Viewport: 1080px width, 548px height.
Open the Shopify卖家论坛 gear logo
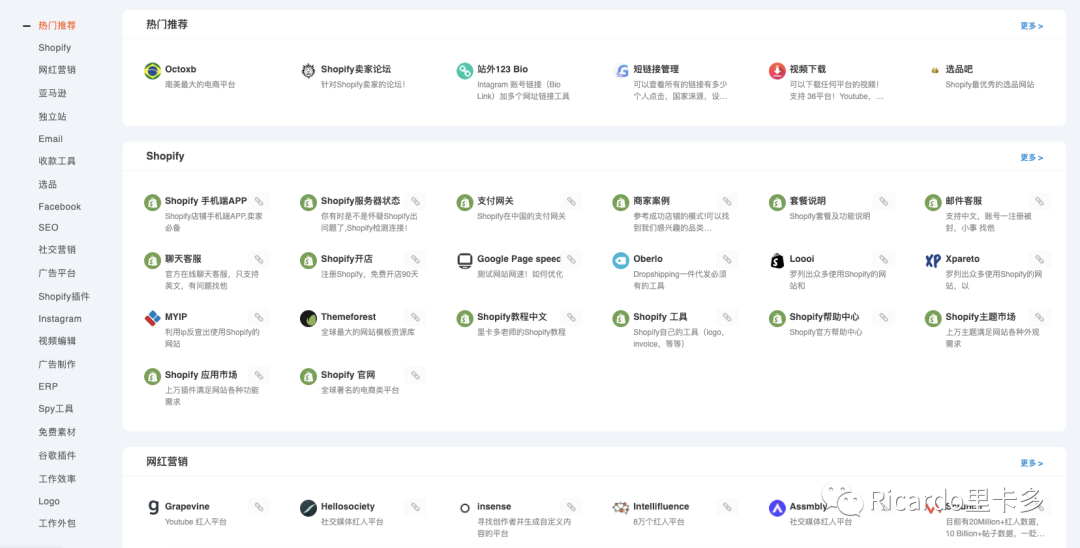309,71
